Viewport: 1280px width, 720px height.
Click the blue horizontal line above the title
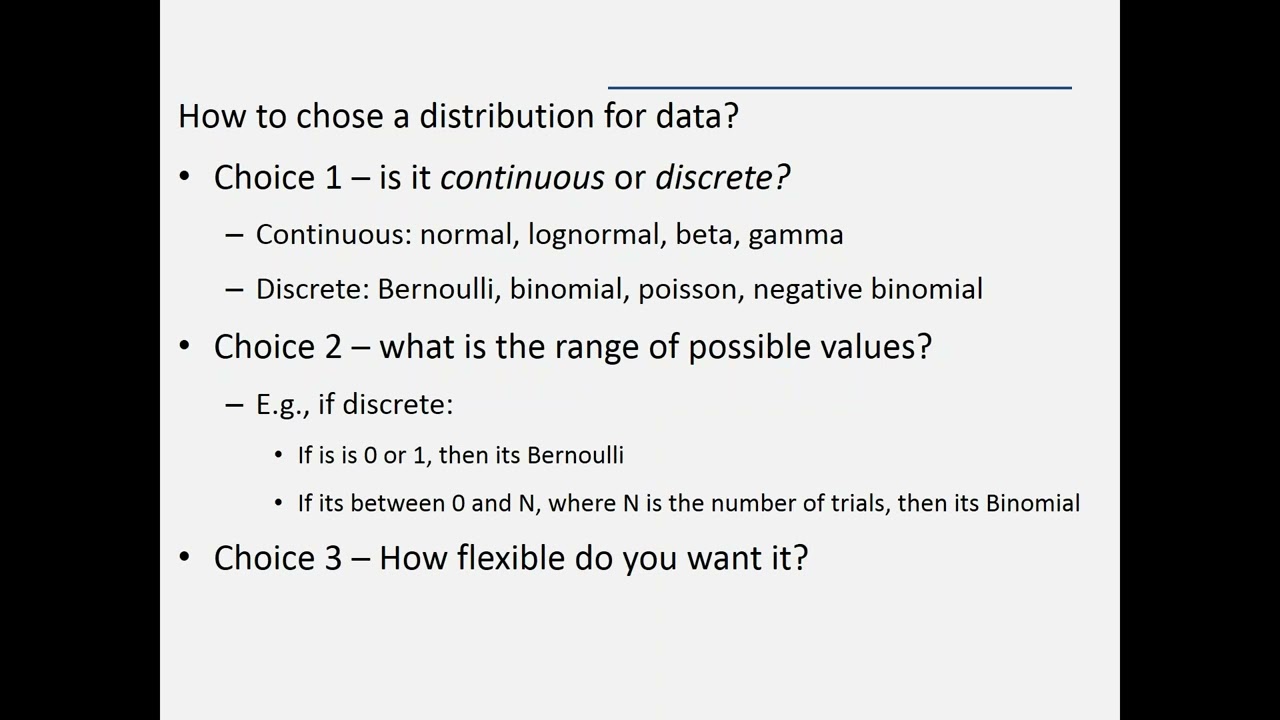pyautogui.click(x=840, y=88)
